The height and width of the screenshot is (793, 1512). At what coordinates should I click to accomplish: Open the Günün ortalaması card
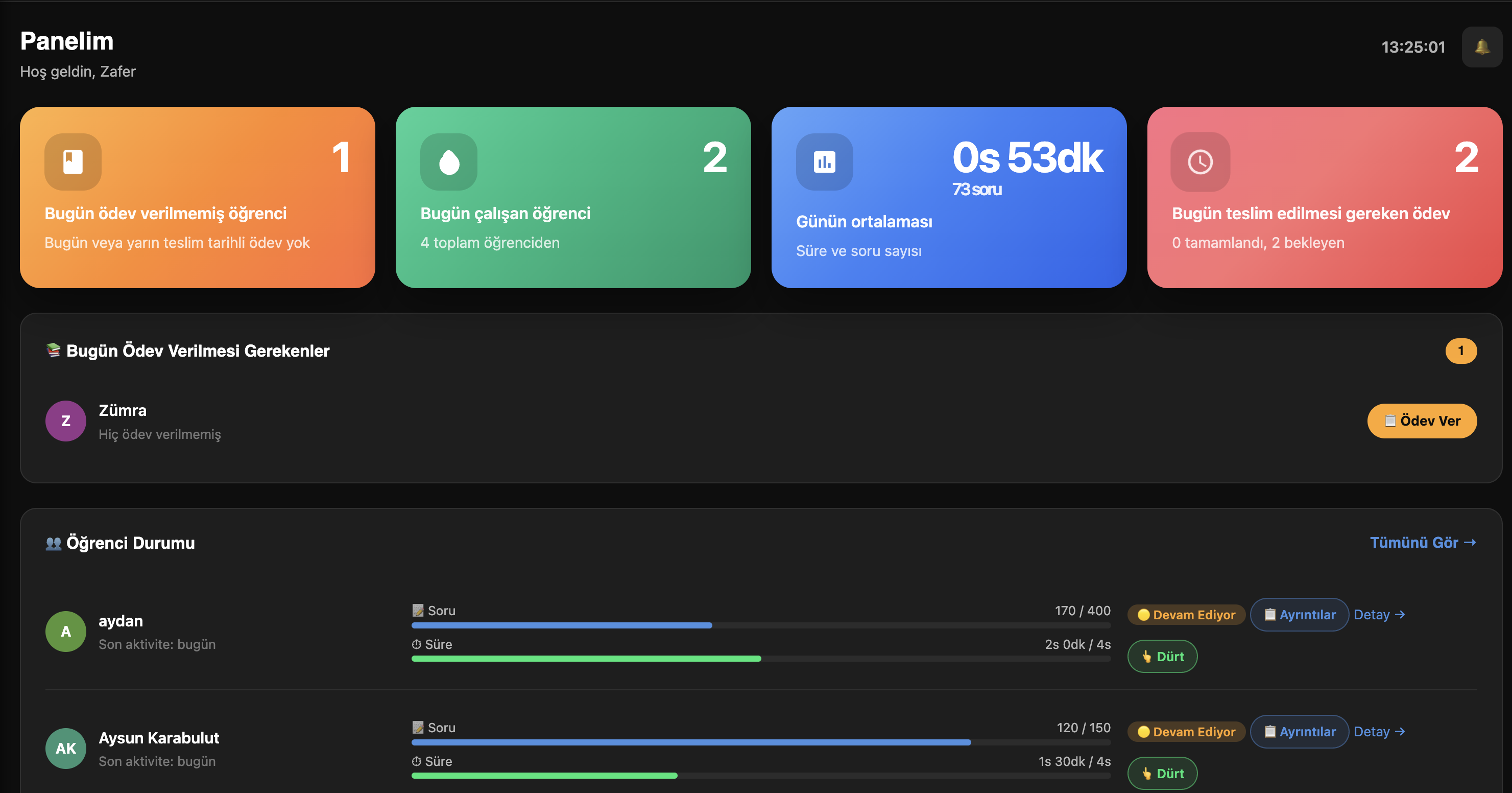pos(949,197)
